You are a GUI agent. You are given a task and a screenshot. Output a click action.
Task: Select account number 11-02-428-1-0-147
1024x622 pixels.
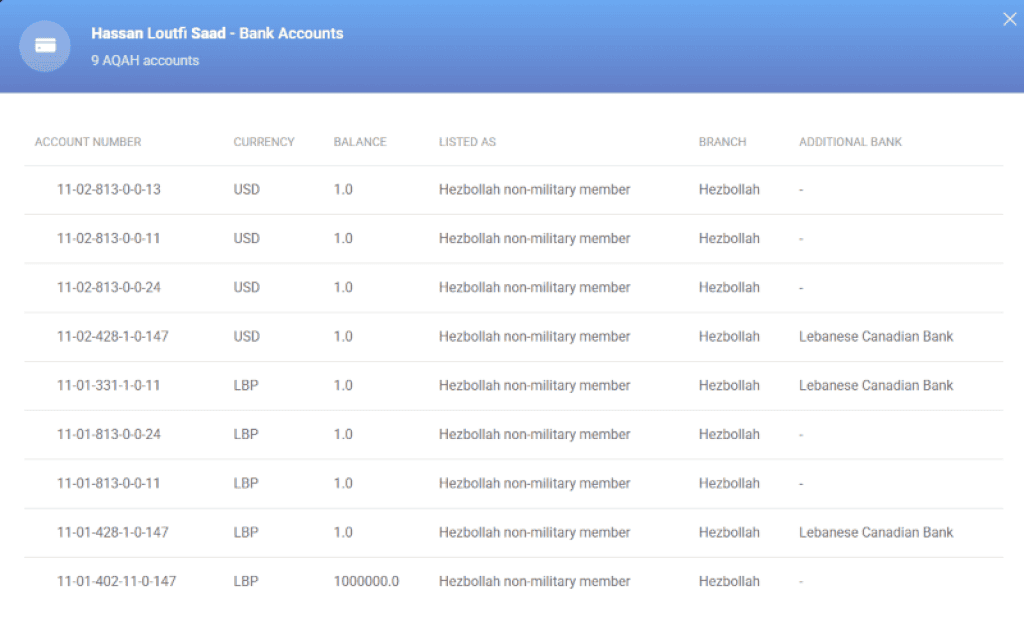112,337
